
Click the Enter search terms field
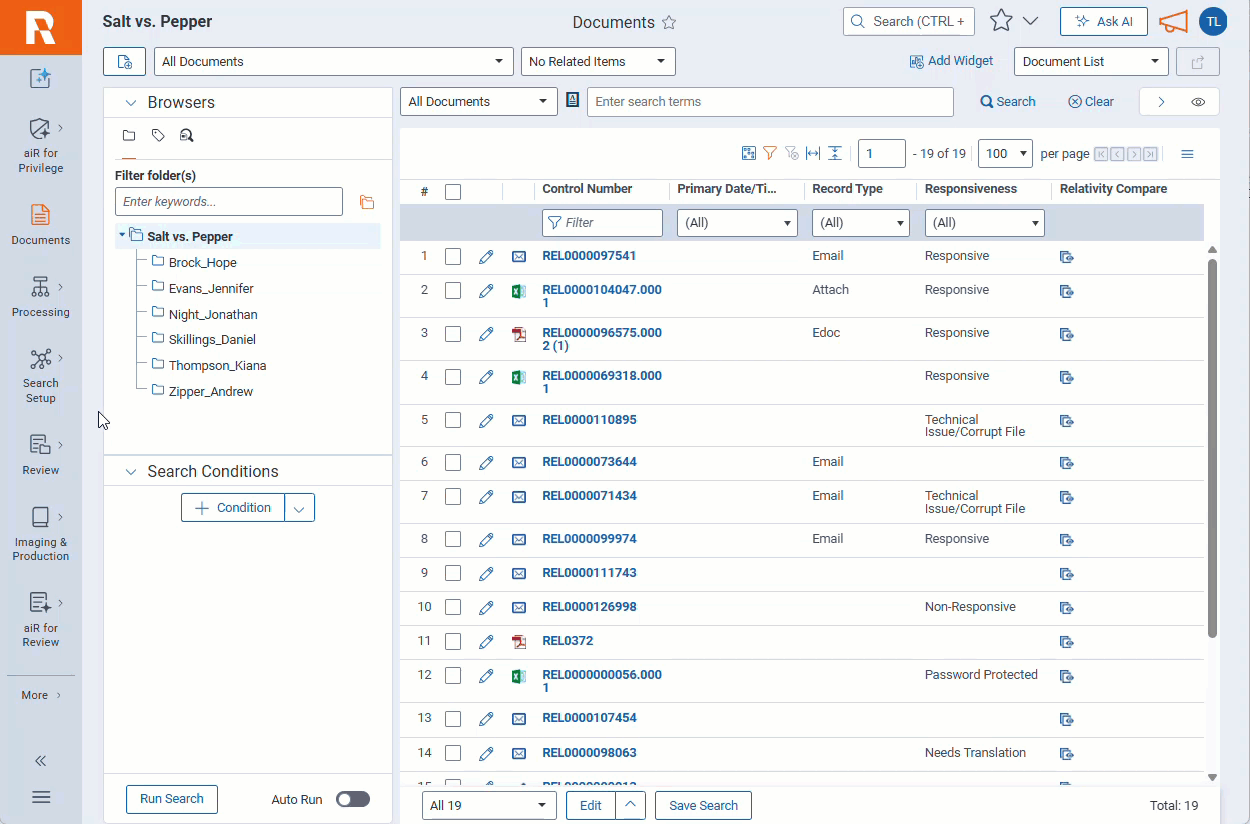click(x=770, y=101)
